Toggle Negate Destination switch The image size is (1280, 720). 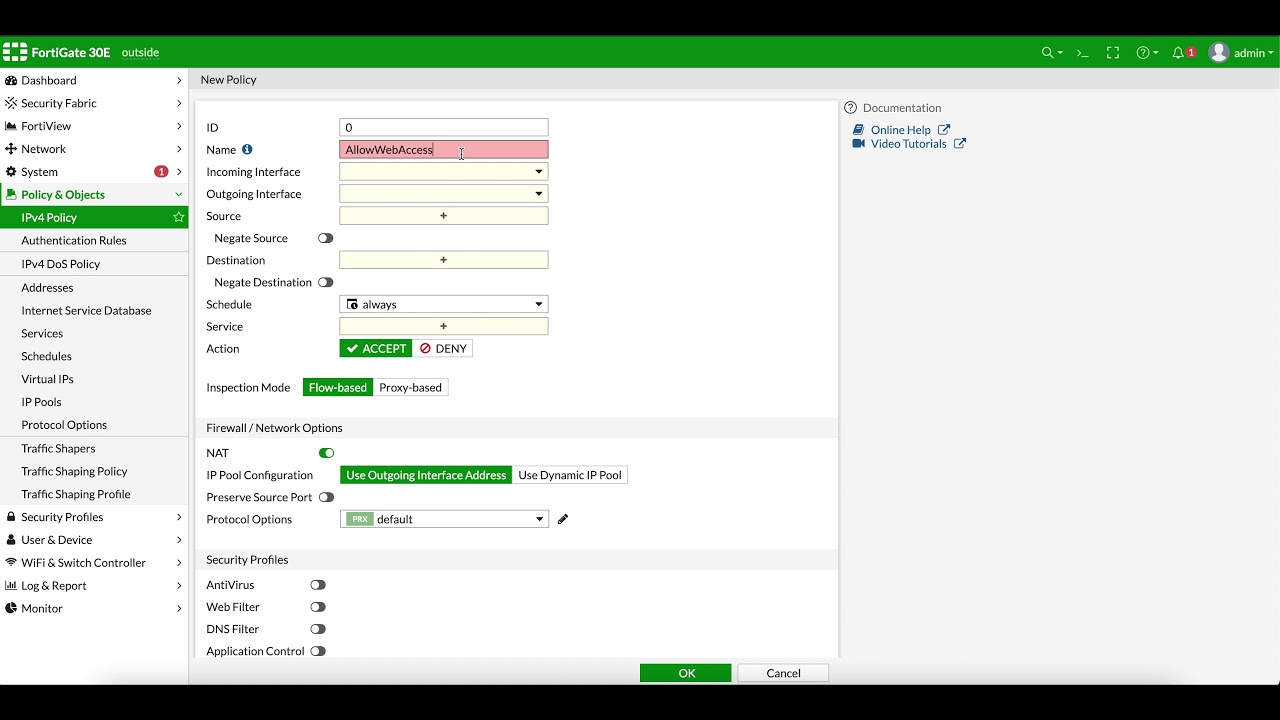325,282
